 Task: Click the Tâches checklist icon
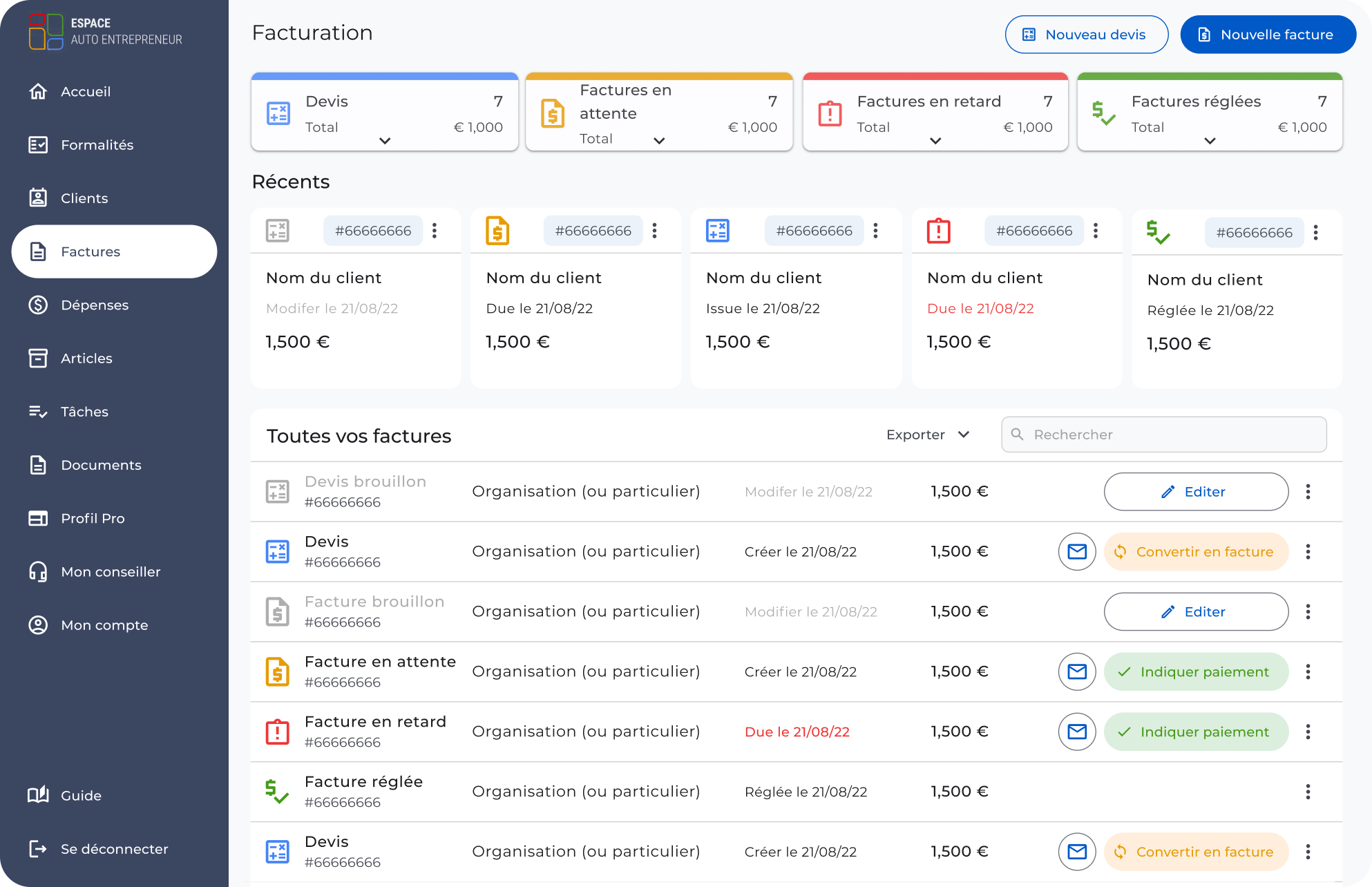(x=38, y=412)
